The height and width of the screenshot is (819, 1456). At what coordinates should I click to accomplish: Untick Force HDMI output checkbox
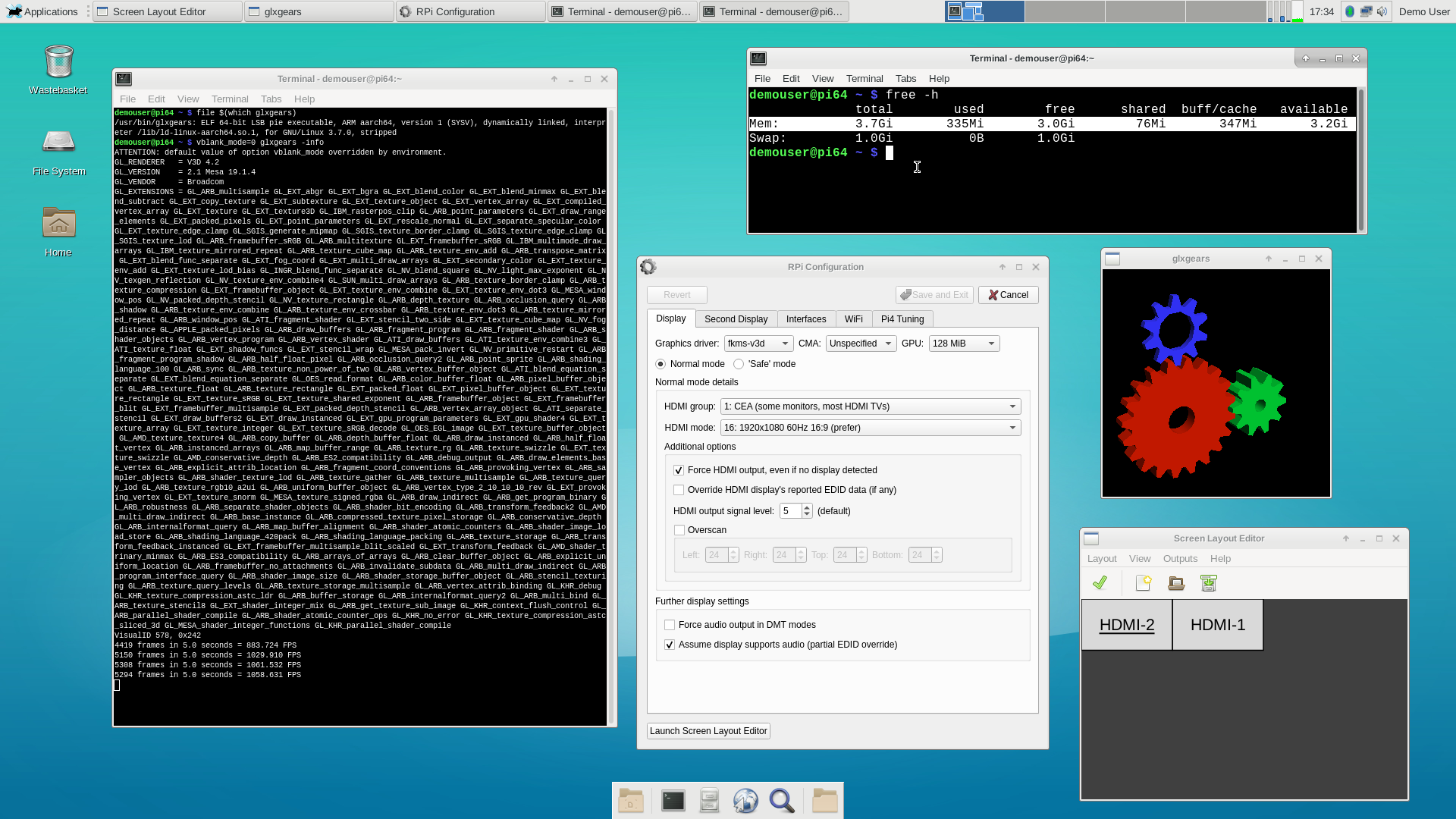point(679,470)
